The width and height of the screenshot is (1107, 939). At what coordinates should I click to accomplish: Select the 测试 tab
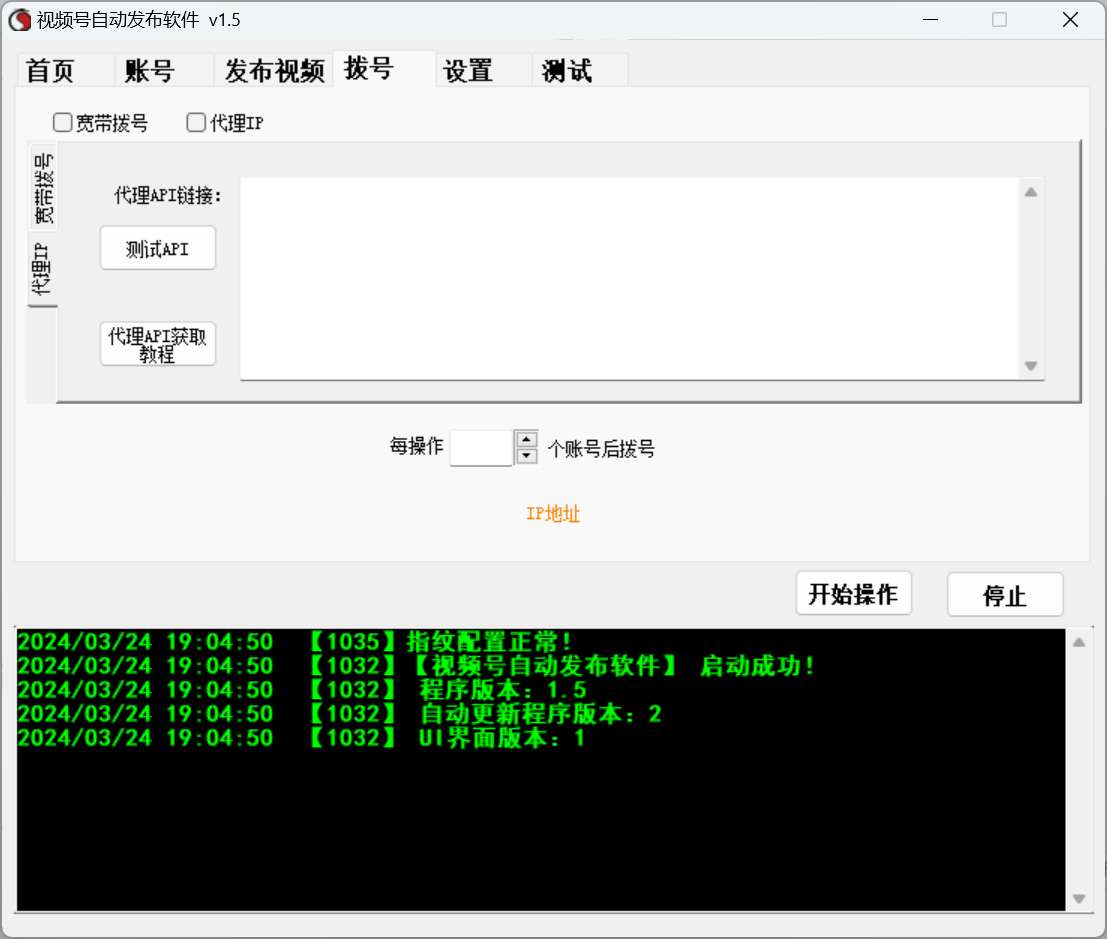(567, 71)
